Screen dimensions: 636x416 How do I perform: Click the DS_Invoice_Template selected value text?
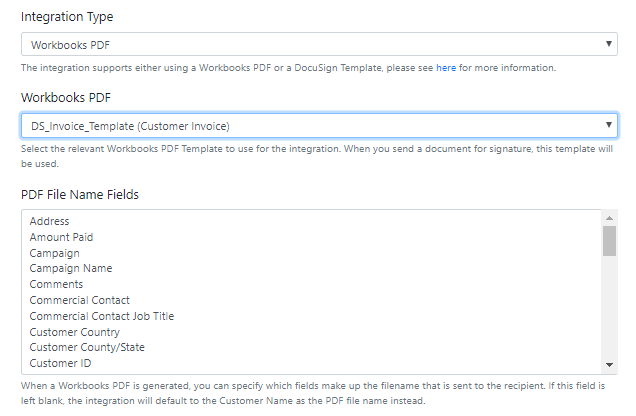pos(130,126)
